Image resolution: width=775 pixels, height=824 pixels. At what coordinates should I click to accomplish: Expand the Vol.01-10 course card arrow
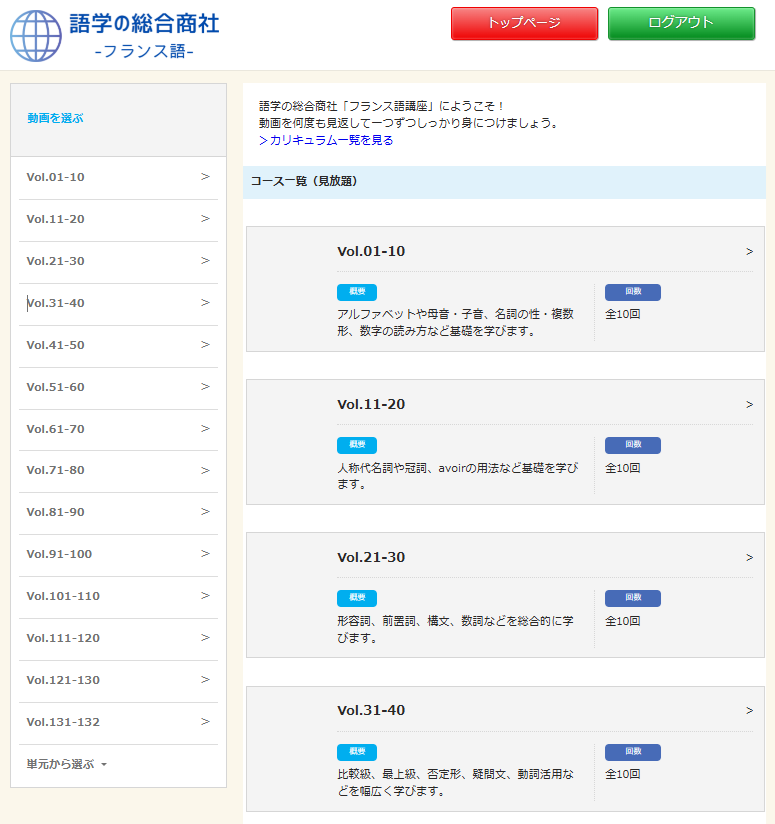pyautogui.click(x=749, y=252)
